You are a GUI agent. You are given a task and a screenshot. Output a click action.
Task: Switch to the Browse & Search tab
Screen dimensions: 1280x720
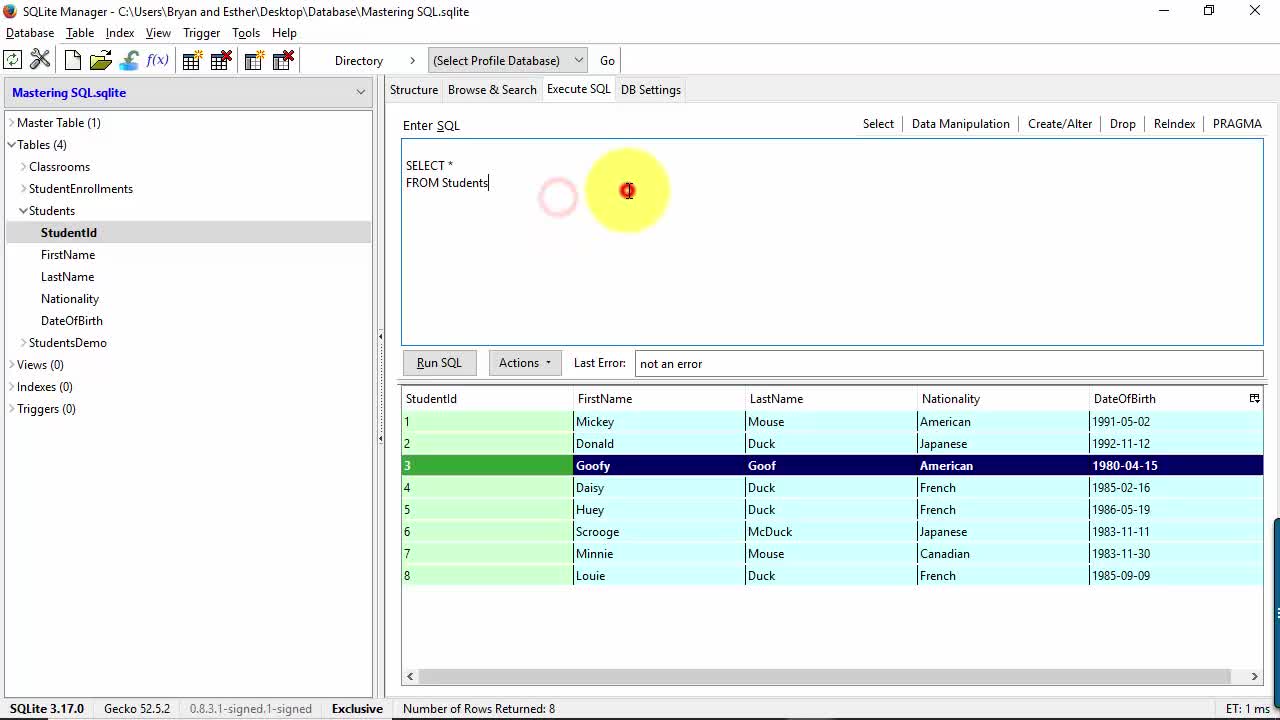[492, 90]
